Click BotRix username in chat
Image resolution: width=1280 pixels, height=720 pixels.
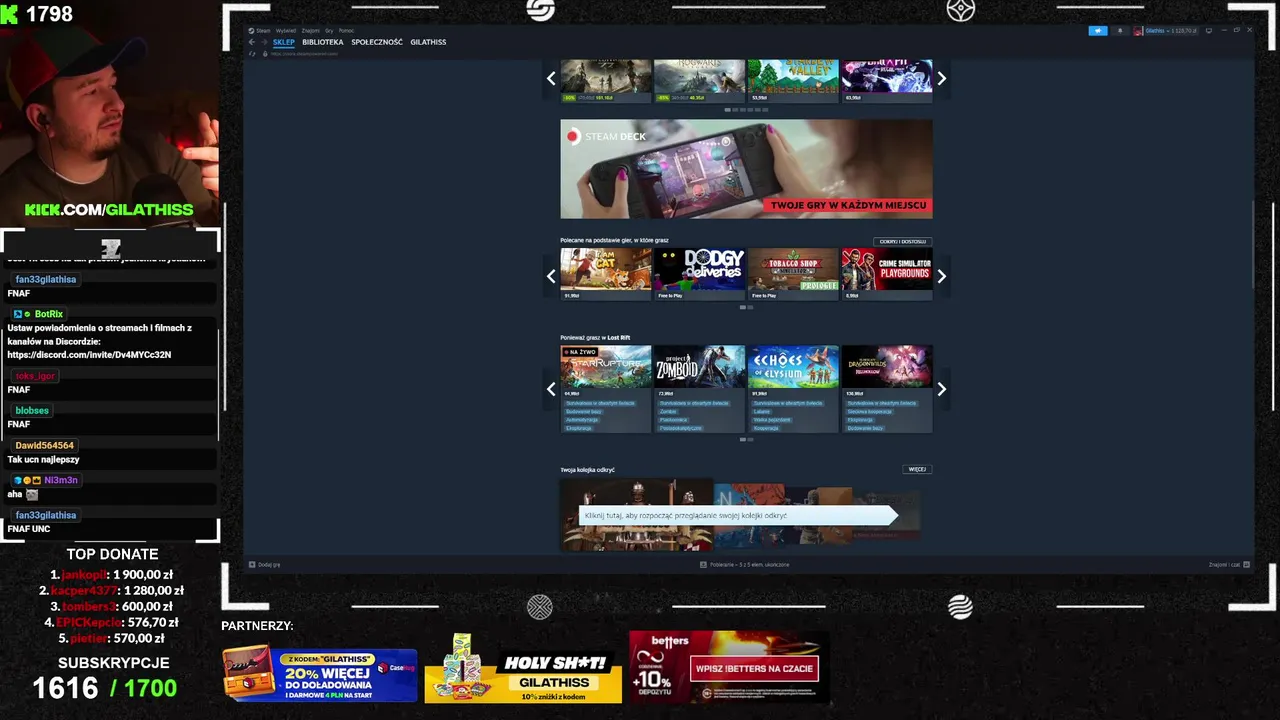(48, 314)
